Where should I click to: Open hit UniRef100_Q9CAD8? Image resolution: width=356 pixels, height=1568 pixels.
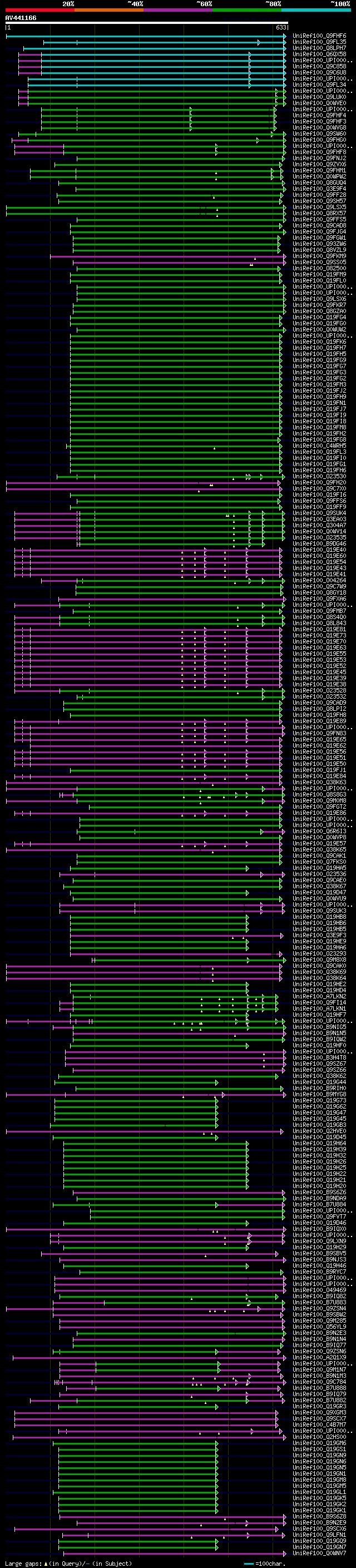pos(319,225)
